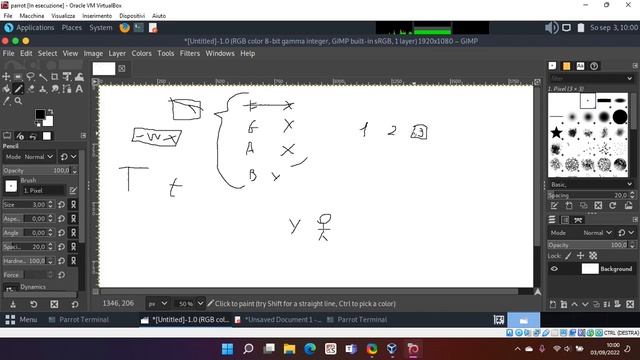Select the Unified Transform tool
This screenshot has height=360, width=640.
tap(67, 76)
